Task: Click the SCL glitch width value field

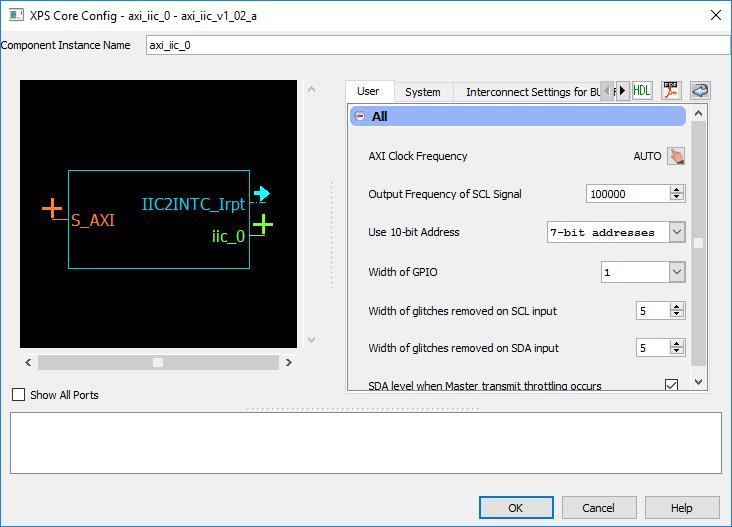Action: coord(653,311)
